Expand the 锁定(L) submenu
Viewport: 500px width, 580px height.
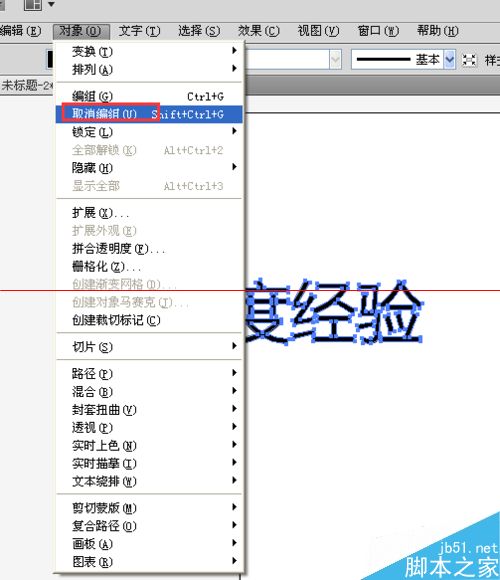click(149, 132)
